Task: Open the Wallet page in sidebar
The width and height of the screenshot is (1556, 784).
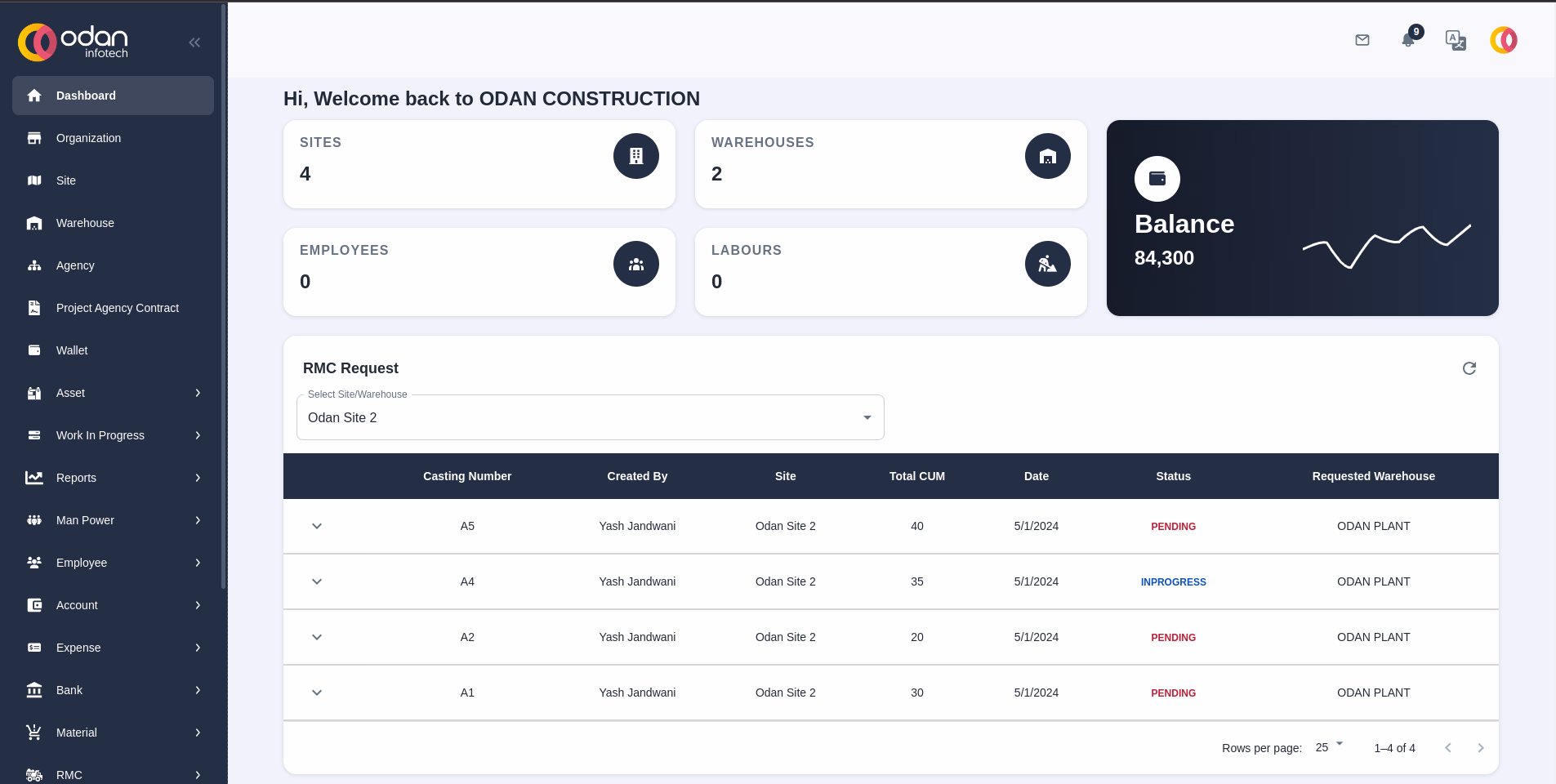Action: pos(72,350)
